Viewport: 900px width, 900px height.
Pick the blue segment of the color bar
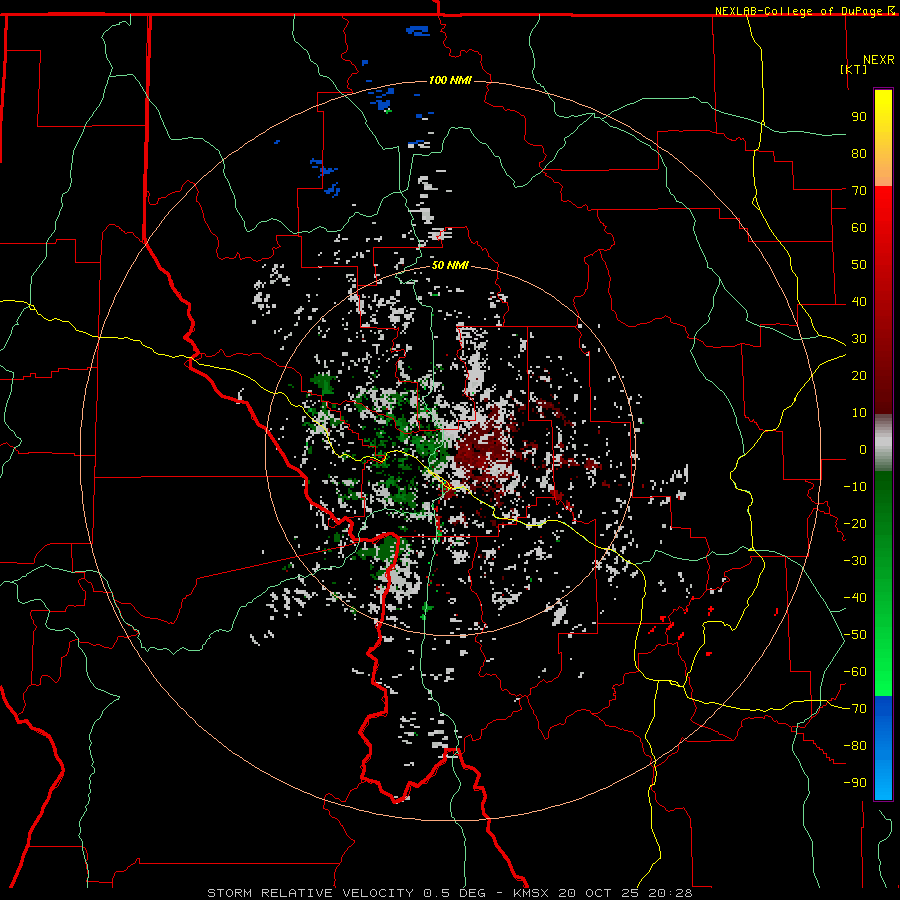click(x=883, y=748)
